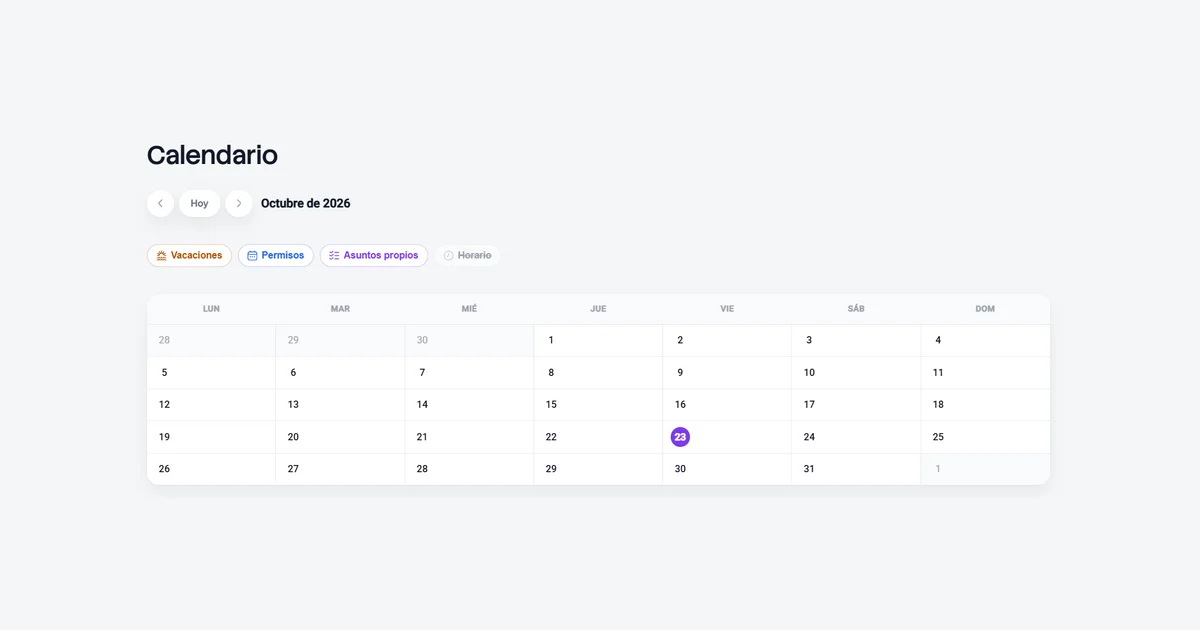The image size is (1200, 630).
Task: Select day 3 in the SÁB column
Action: [856, 341]
